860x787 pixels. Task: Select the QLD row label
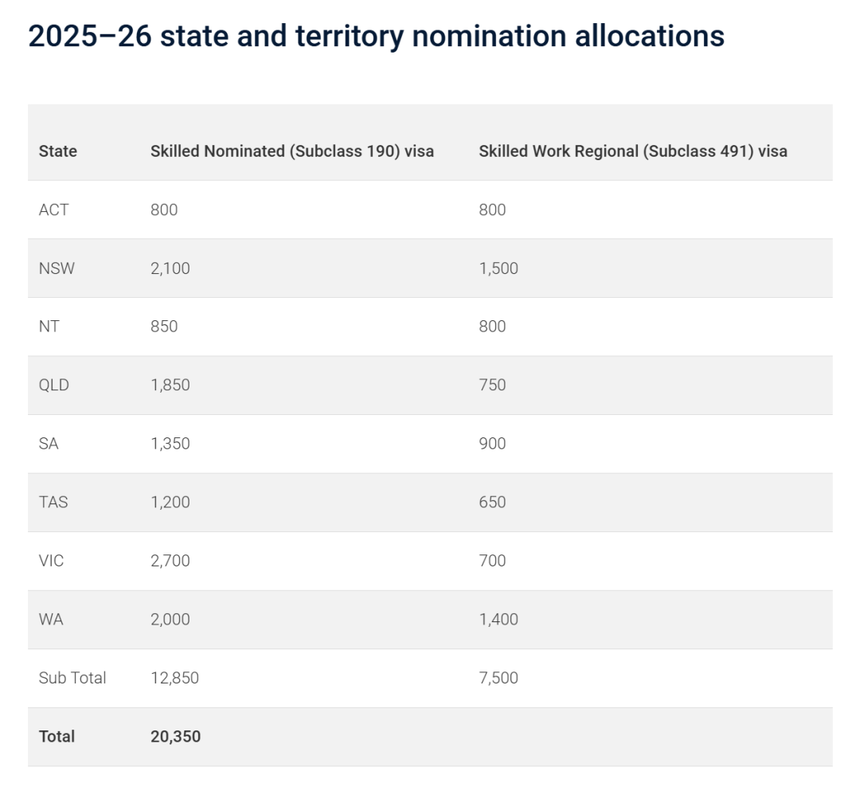[54, 385]
